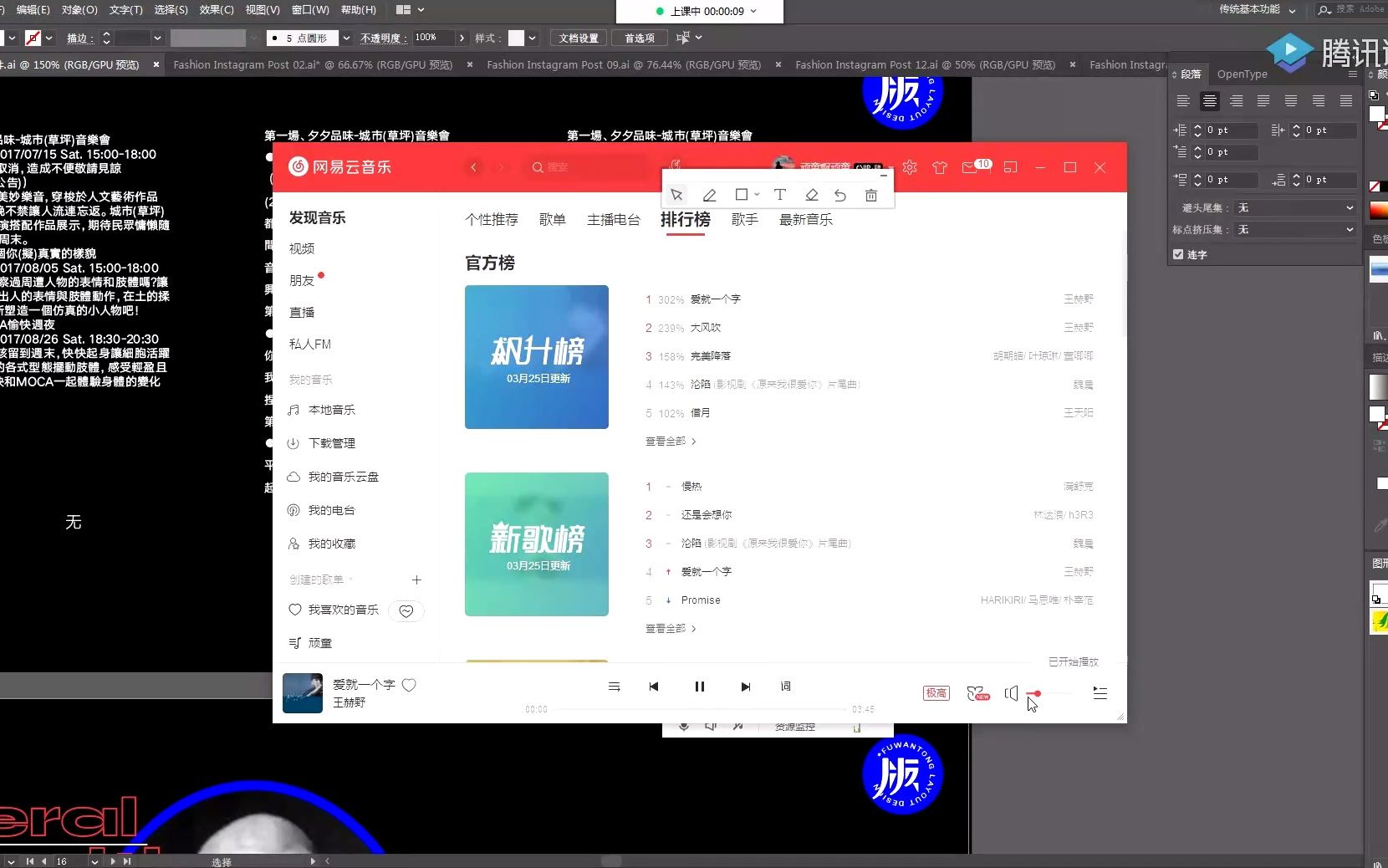Image resolution: width=1388 pixels, height=868 pixels.
Task: Skip to the next track
Action: [x=745, y=687]
